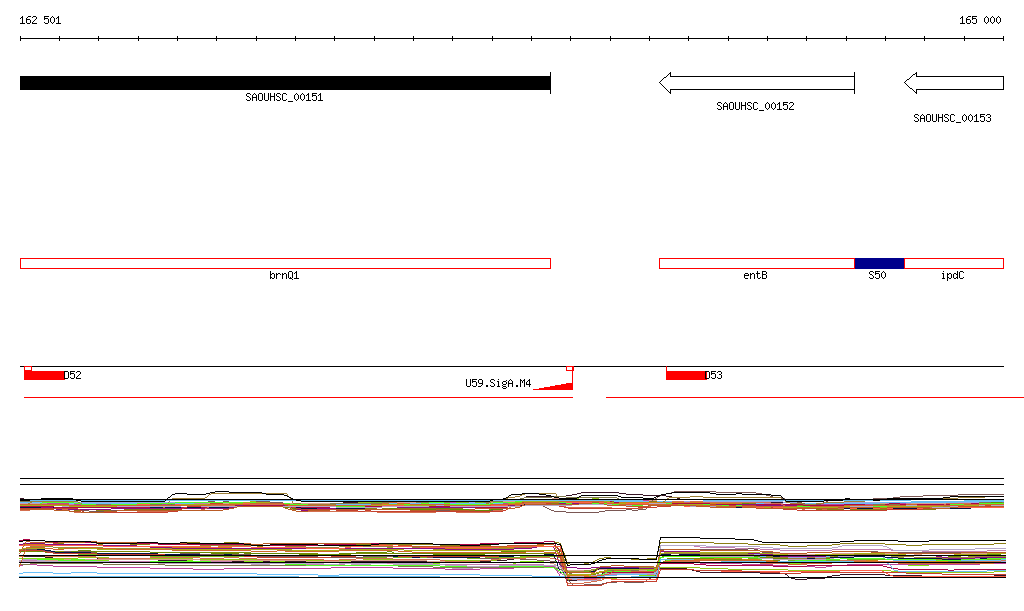Click the expression dip in lower profile
The image size is (1024, 611).
pyautogui.click(x=612, y=569)
